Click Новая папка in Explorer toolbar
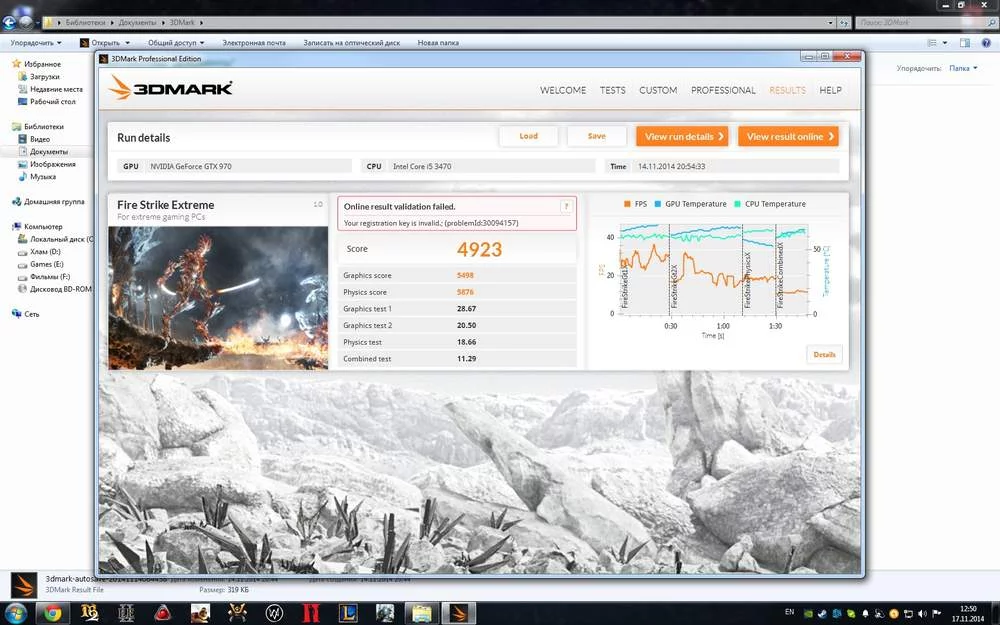Screen dimensions: 1000x625 tap(438, 43)
